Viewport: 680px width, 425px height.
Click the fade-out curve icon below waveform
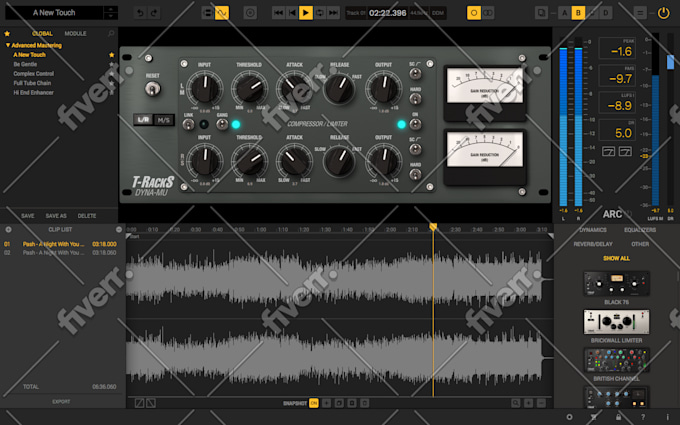tap(150, 403)
